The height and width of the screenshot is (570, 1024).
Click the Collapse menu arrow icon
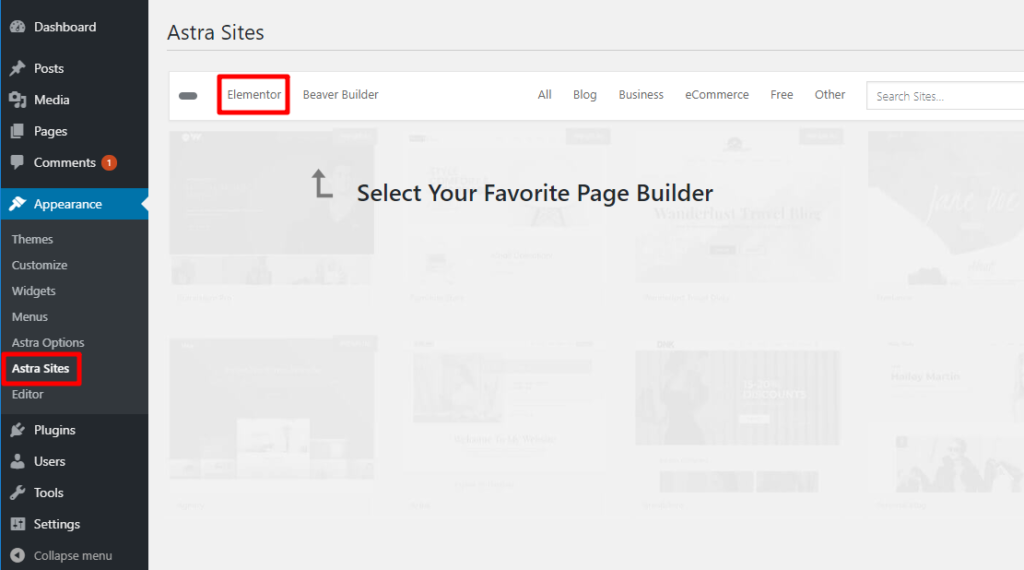click(x=18, y=555)
